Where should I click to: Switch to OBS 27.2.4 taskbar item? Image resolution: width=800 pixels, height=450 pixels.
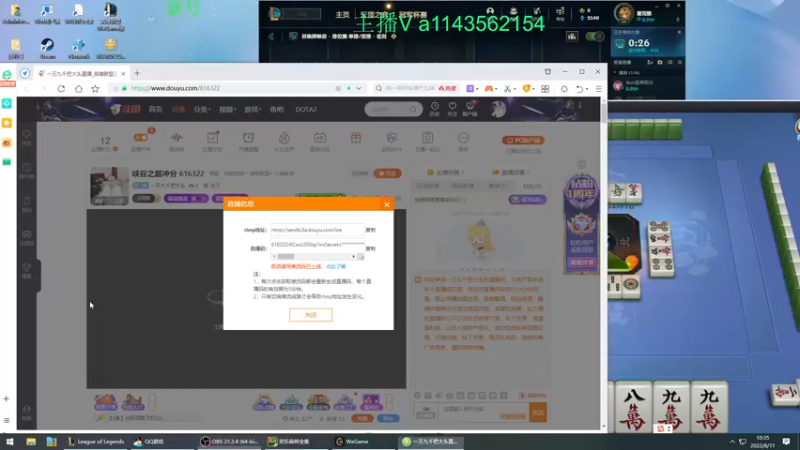point(231,442)
